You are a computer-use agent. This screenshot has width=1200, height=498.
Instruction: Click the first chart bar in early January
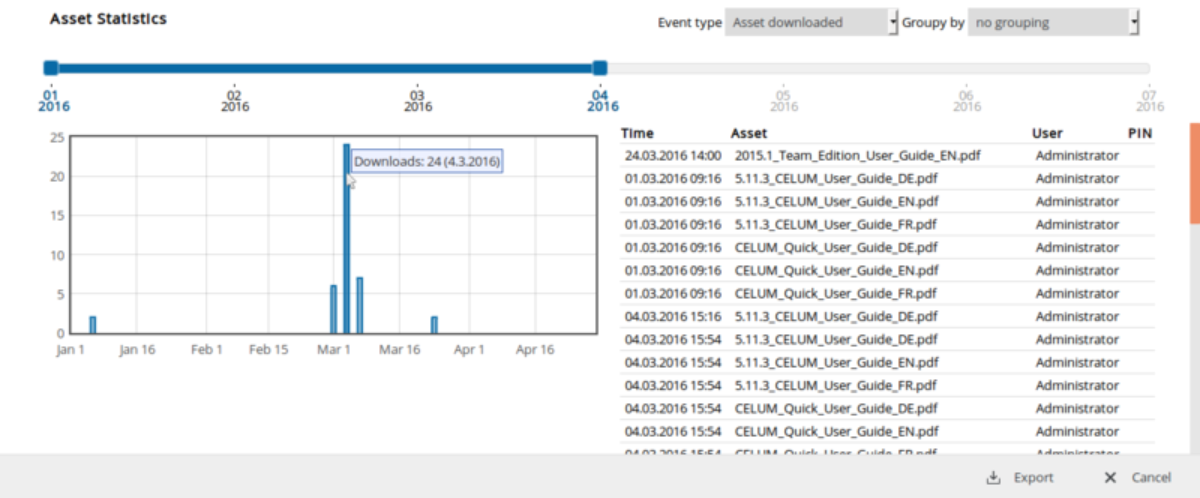coord(93,325)
